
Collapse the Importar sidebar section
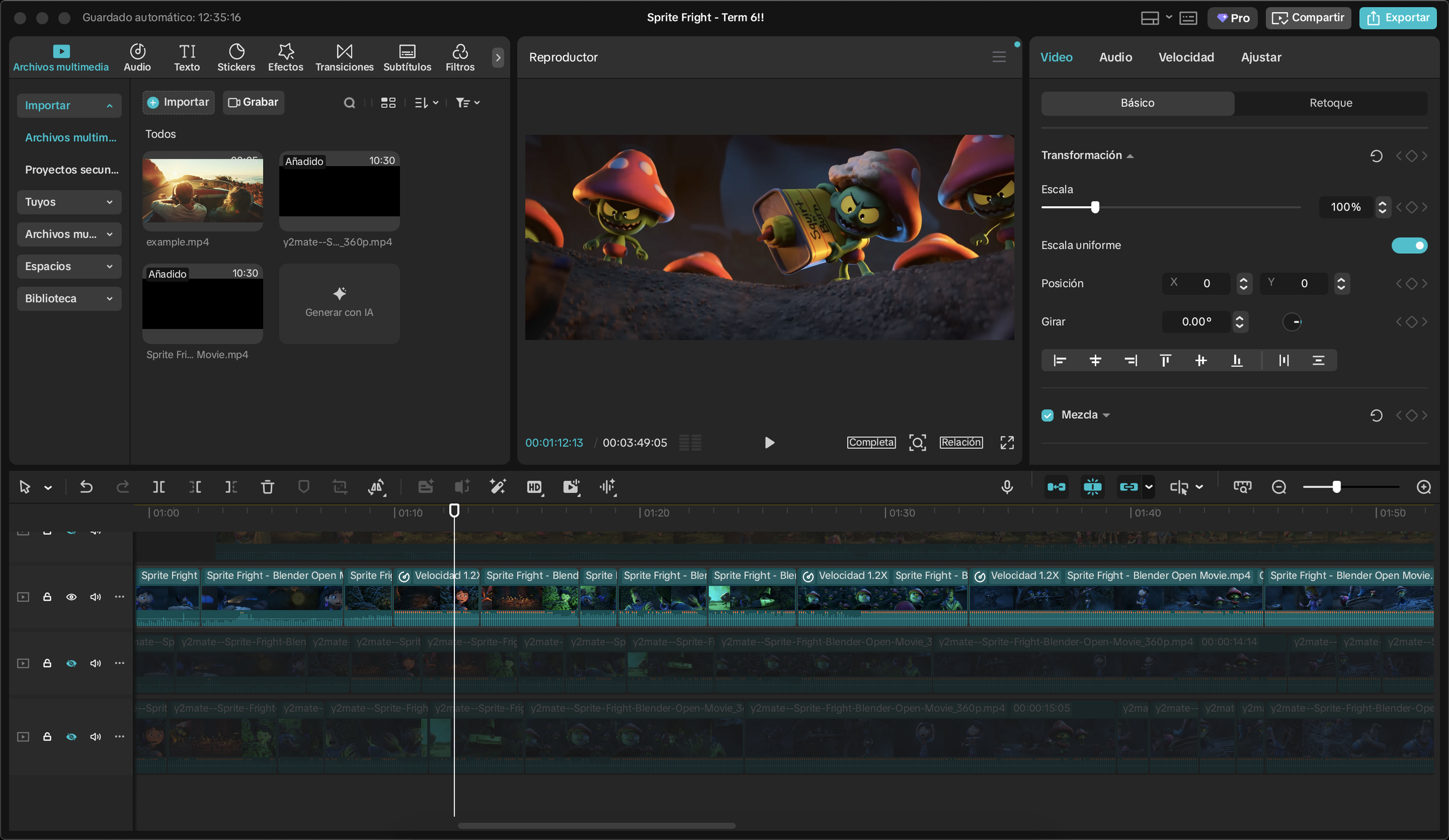point(69,105)
